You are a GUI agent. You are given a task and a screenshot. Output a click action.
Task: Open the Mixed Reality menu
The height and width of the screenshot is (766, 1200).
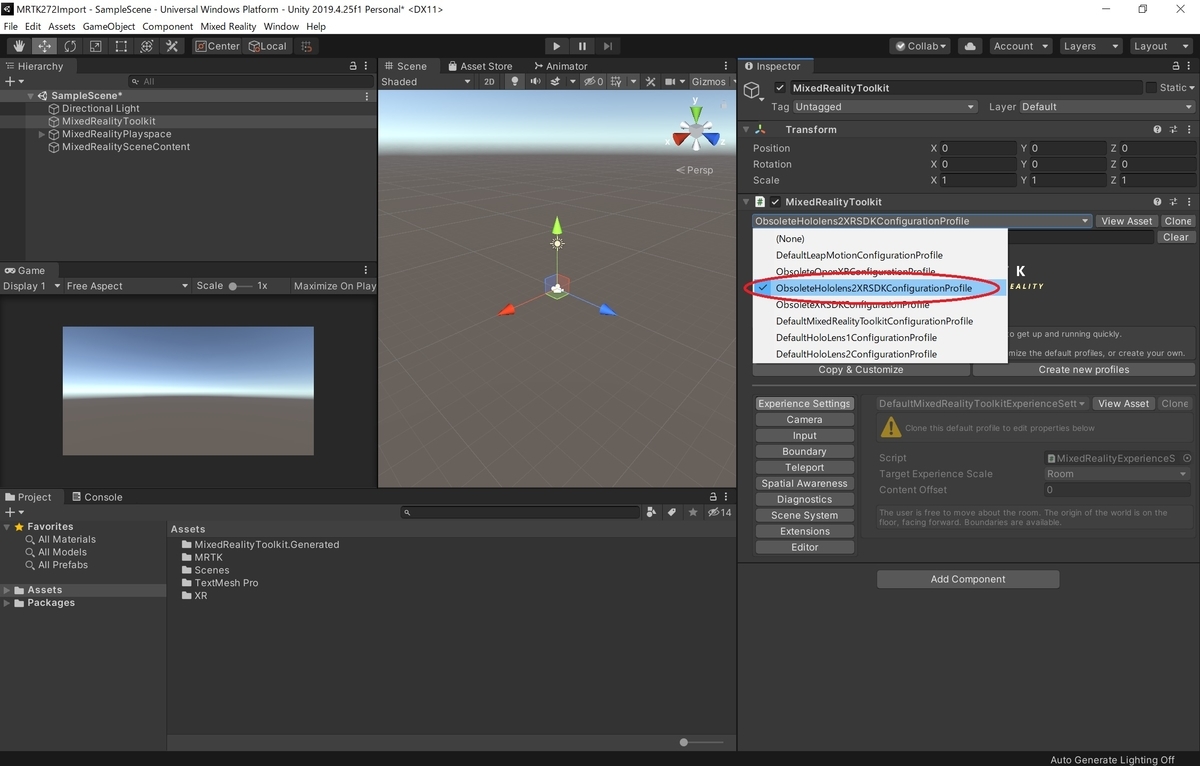228,26
